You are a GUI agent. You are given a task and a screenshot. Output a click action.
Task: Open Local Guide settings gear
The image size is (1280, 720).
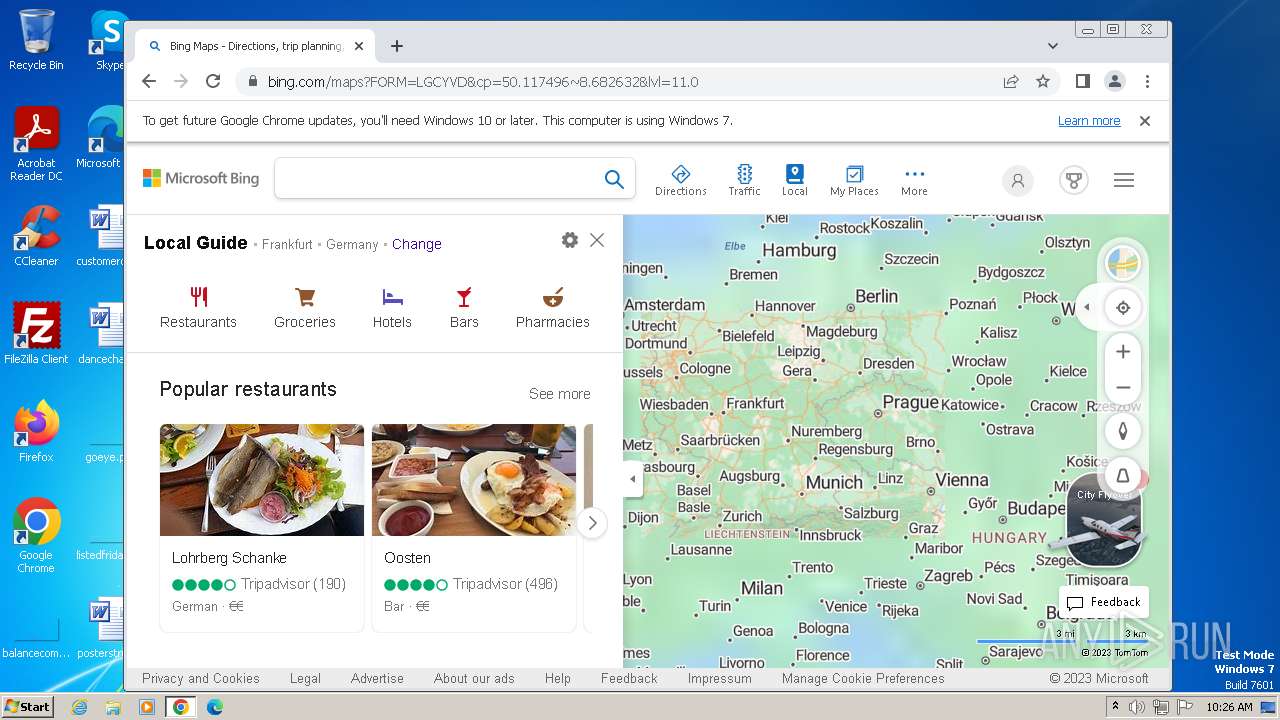pos(570,240)
